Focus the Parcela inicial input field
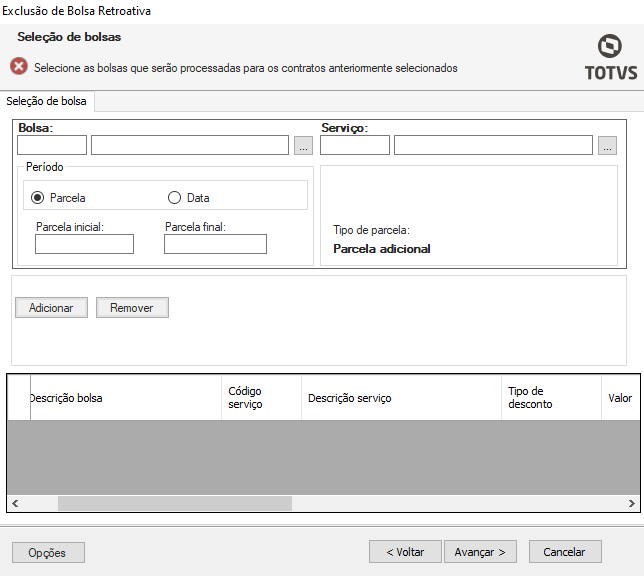The height and width of the screenshot is (576, 644). 85,244
